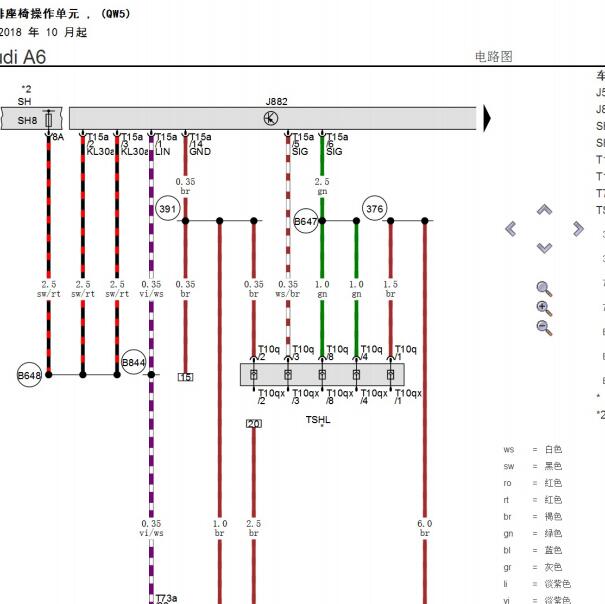The height and width of the screenshot is (604, 605).
Task: Click the T10q/4 pin label
Action: [x=371, y=353]
